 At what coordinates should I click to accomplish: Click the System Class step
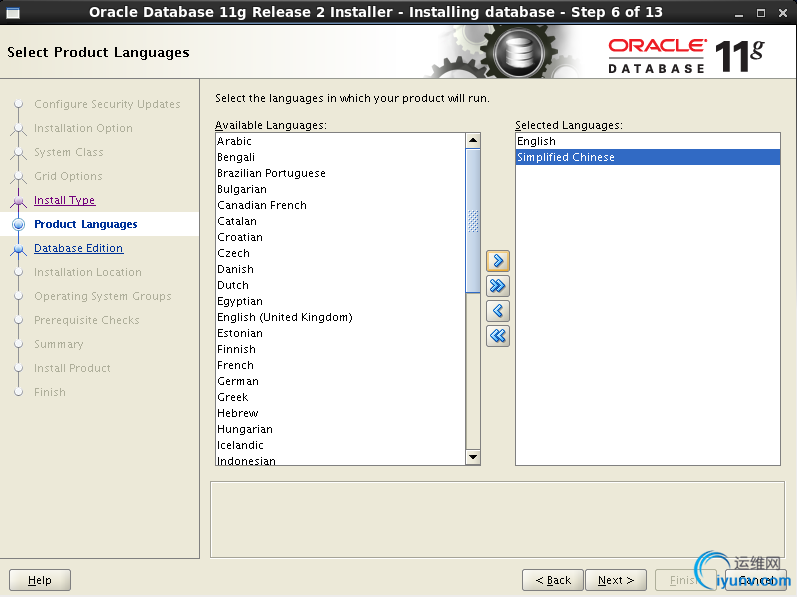tap(69, 152)
